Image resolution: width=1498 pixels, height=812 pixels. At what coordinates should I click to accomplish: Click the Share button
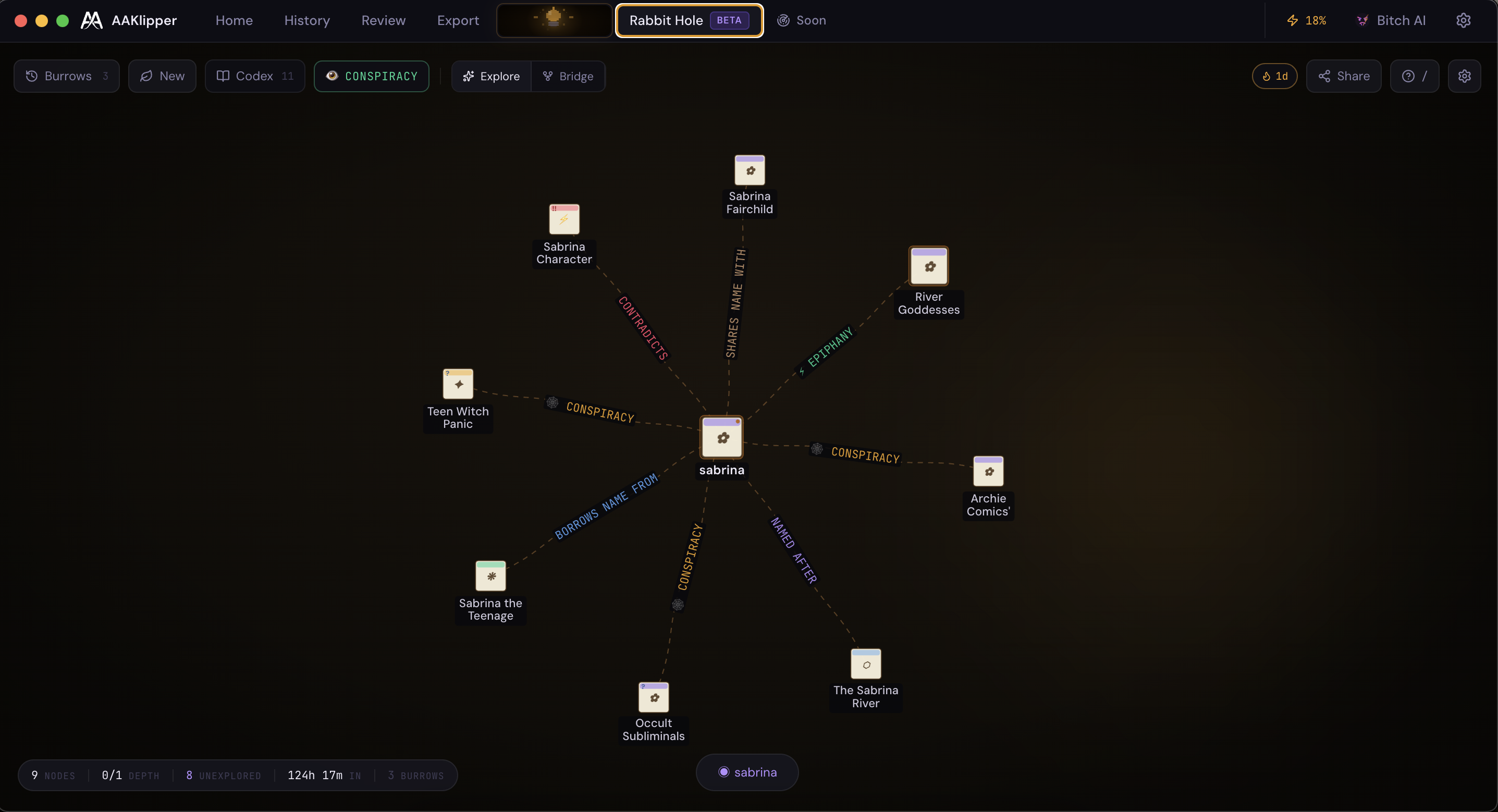(x=1343, y=76)
